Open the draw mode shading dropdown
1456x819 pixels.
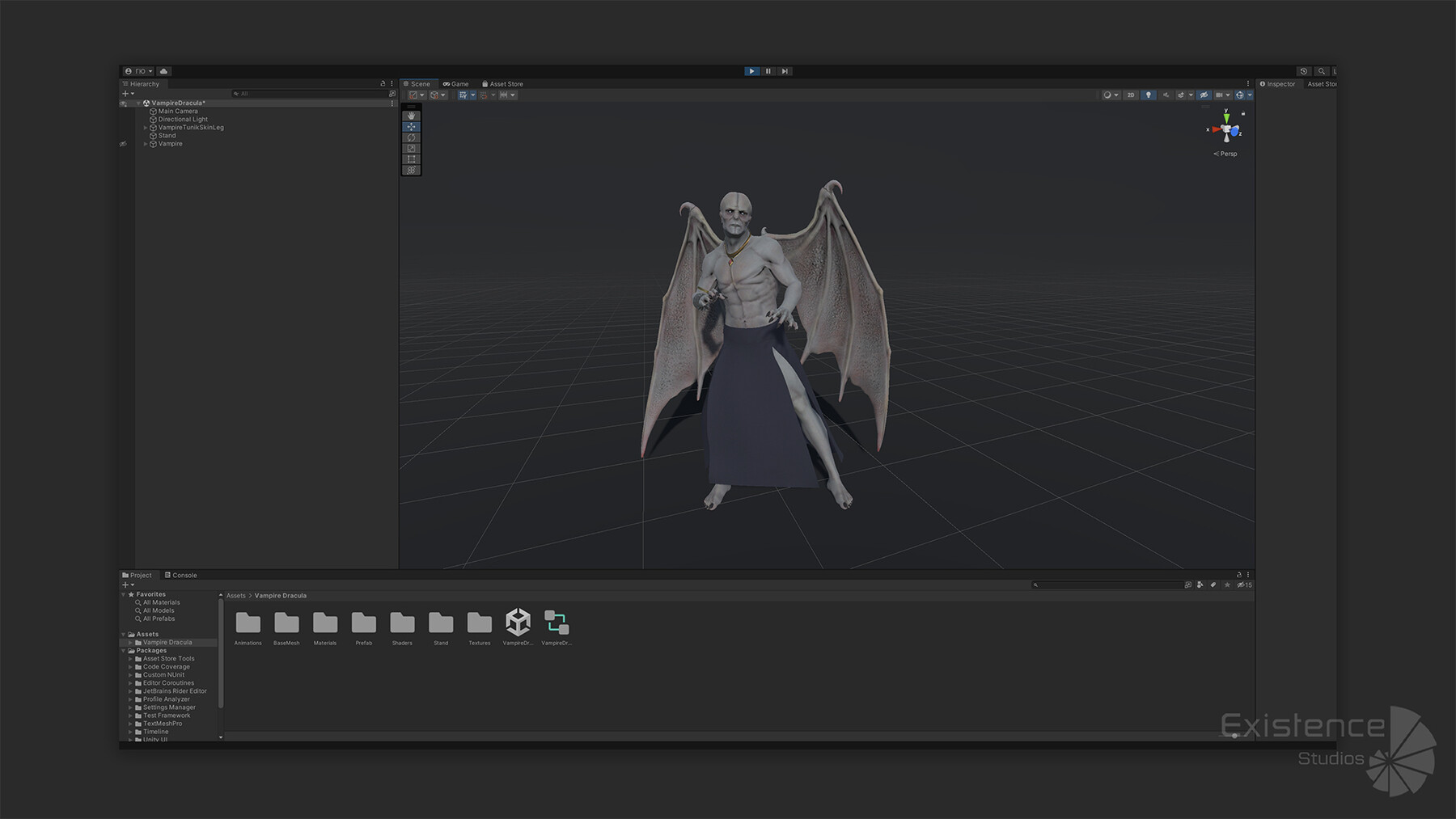[x=1111, y=95]
